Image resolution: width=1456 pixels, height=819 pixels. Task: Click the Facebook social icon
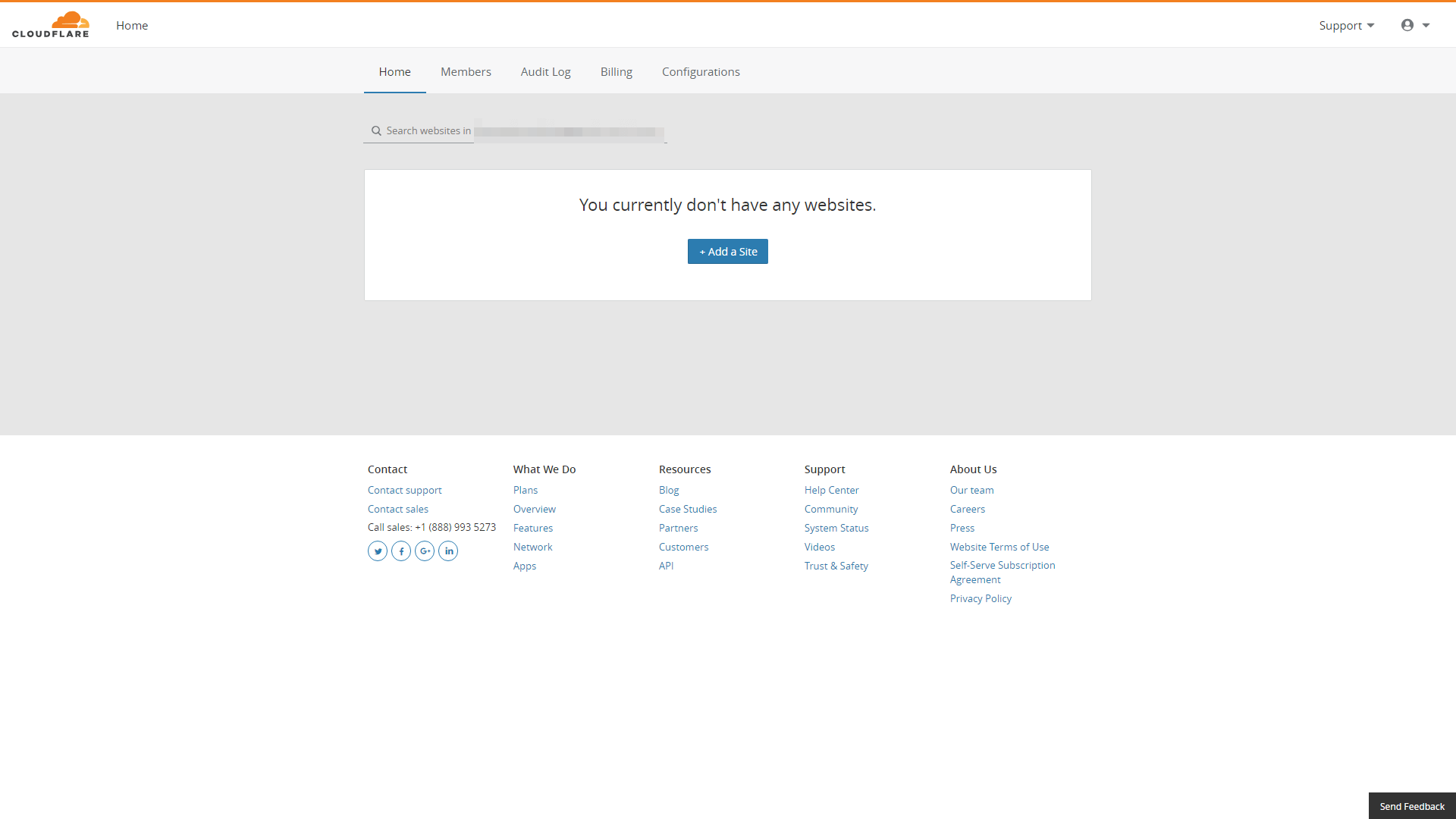tap(401, 551)
